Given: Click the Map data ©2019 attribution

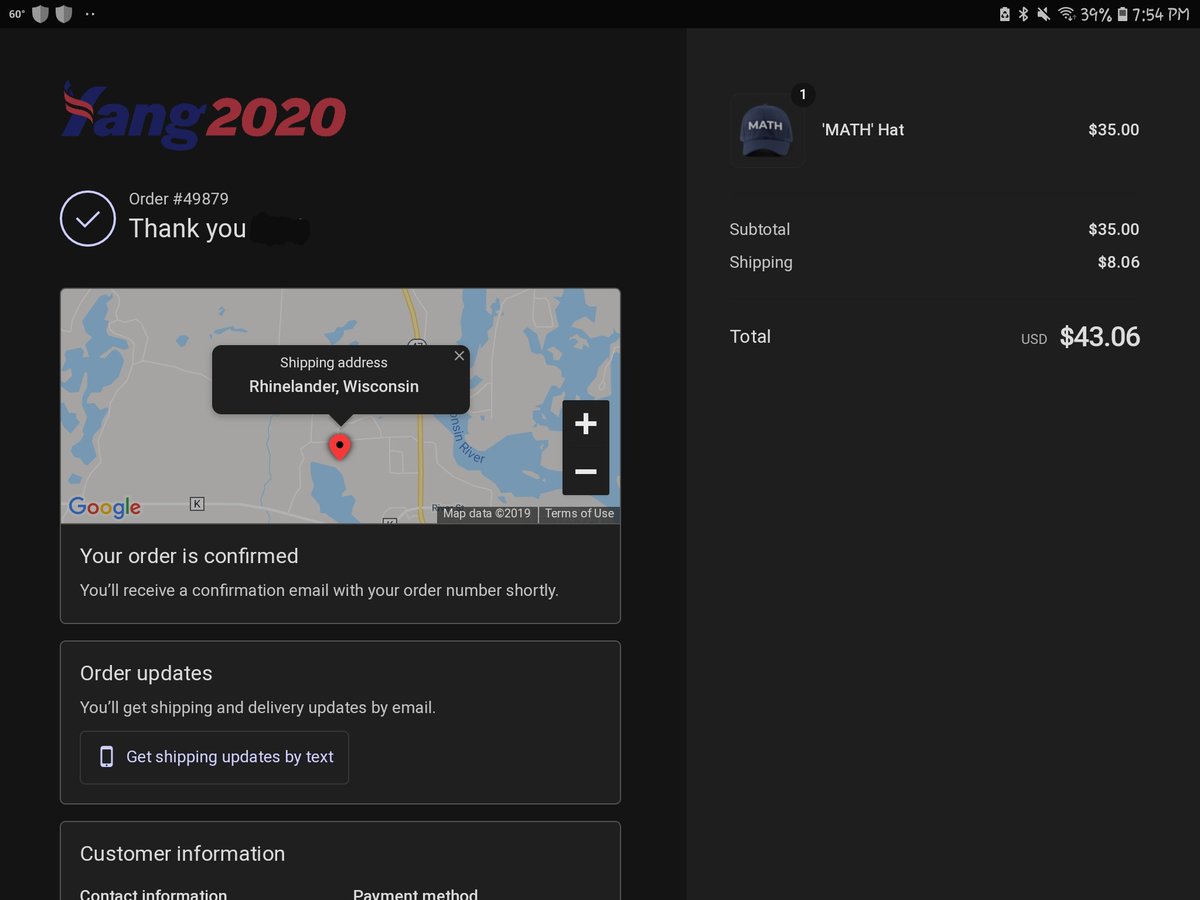Looking at the screenshot, I should point(487,513).
